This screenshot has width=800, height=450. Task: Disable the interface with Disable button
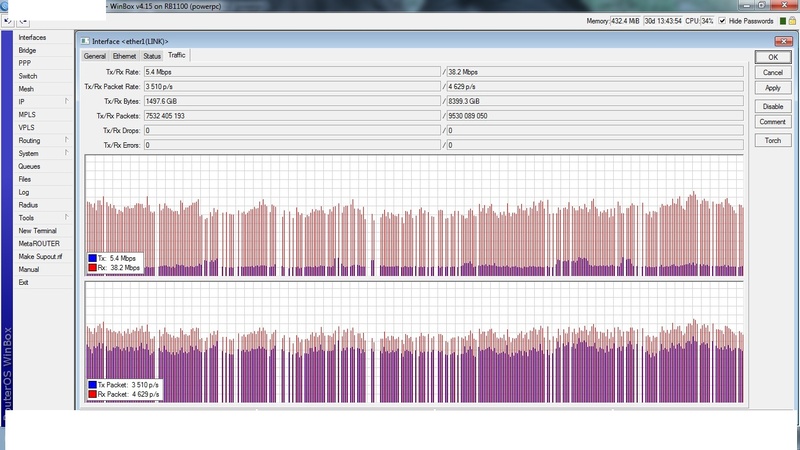point(773,106)
